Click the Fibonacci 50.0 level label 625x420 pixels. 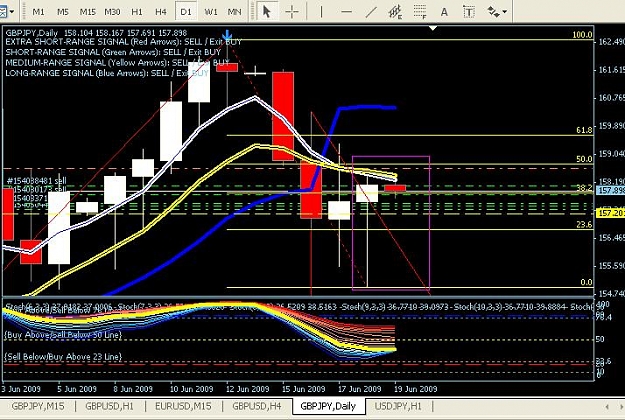click(x=584, y=159)
